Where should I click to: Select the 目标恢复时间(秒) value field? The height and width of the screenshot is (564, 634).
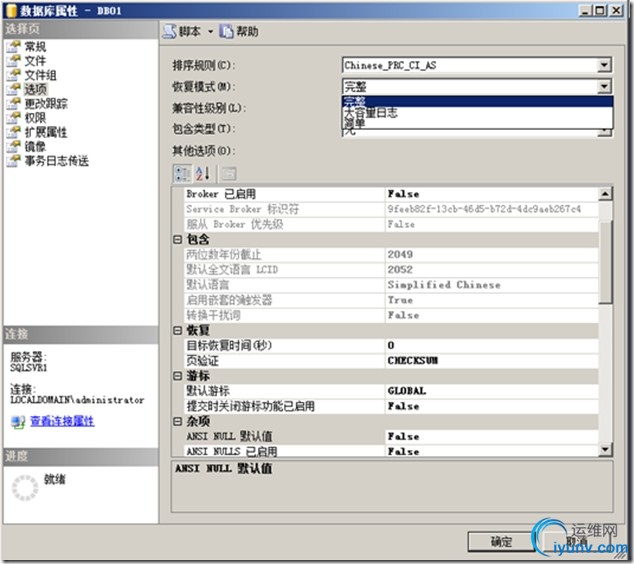[492, 346]
